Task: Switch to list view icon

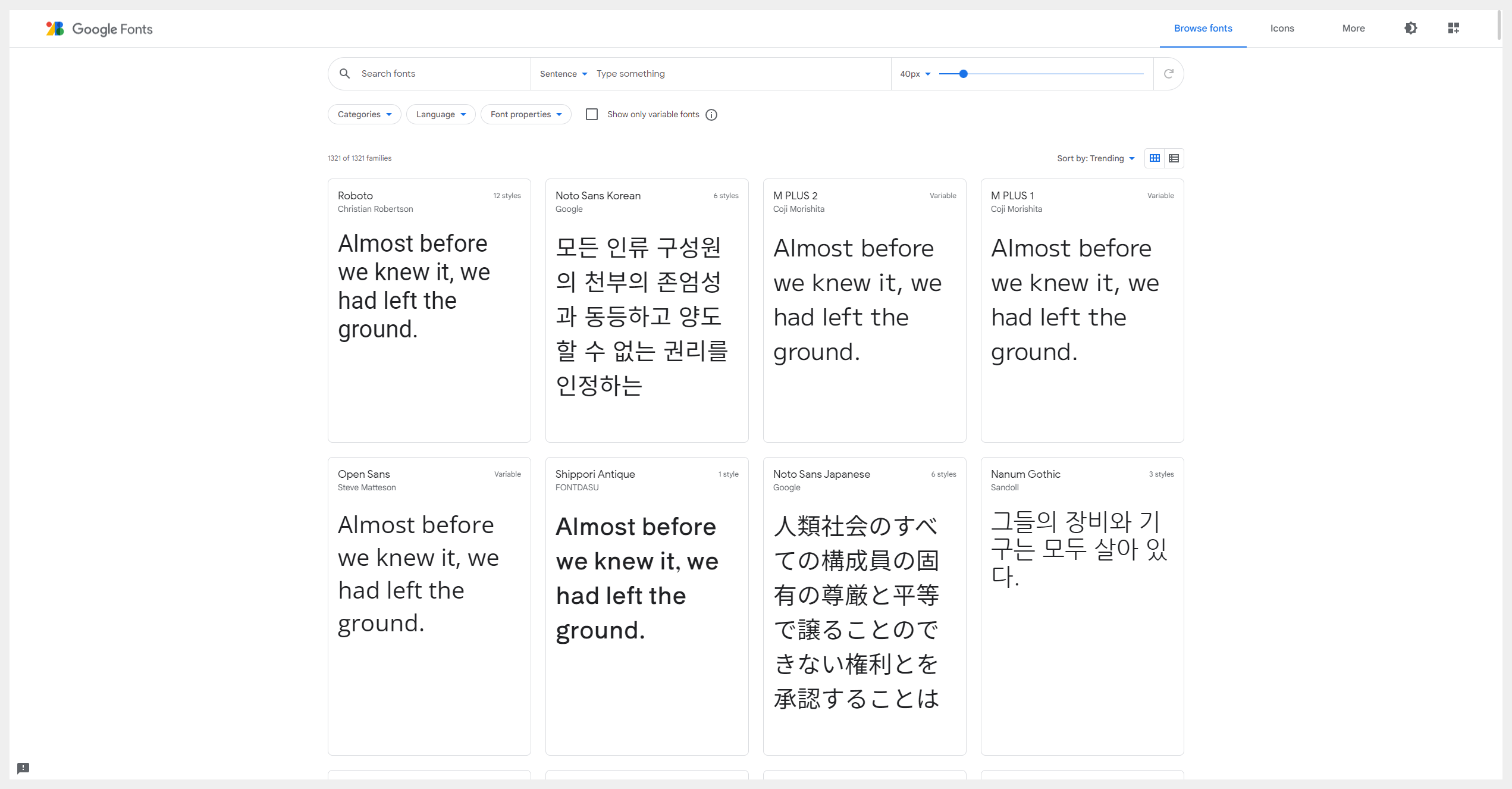Action: 1174,158
